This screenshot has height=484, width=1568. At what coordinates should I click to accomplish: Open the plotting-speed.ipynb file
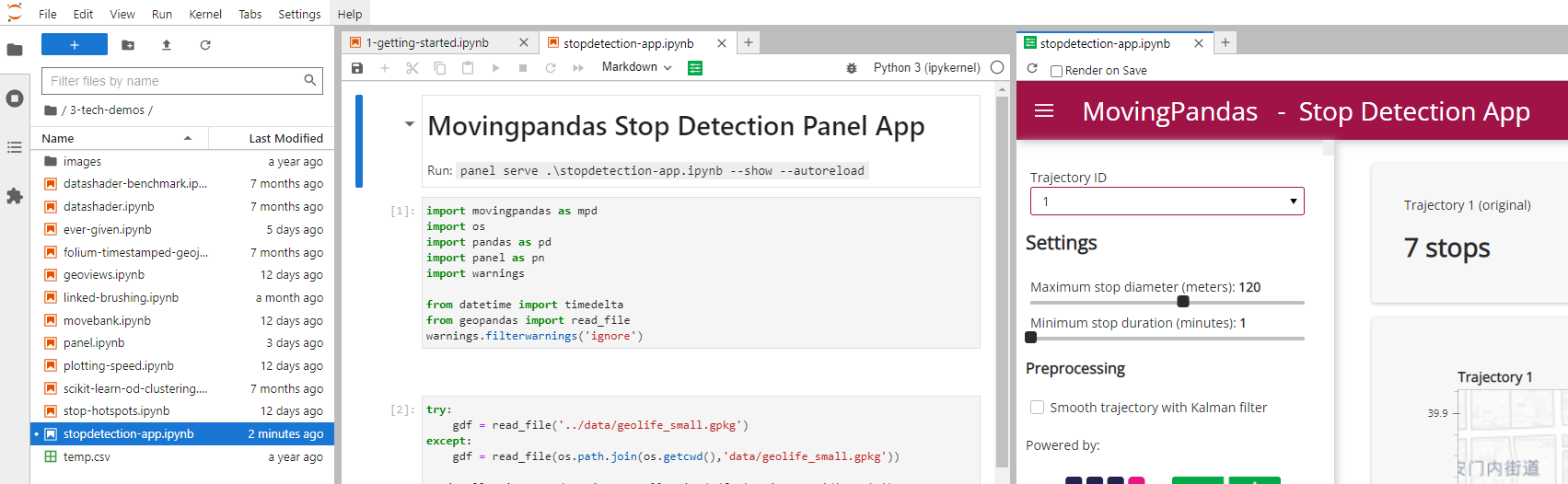[x=119, y=366]
